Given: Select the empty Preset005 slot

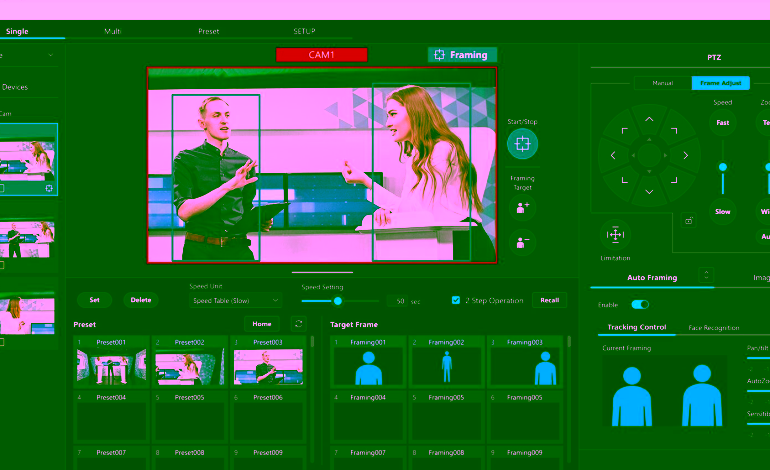Looking at the screenshot, I should tap(190, 416).
